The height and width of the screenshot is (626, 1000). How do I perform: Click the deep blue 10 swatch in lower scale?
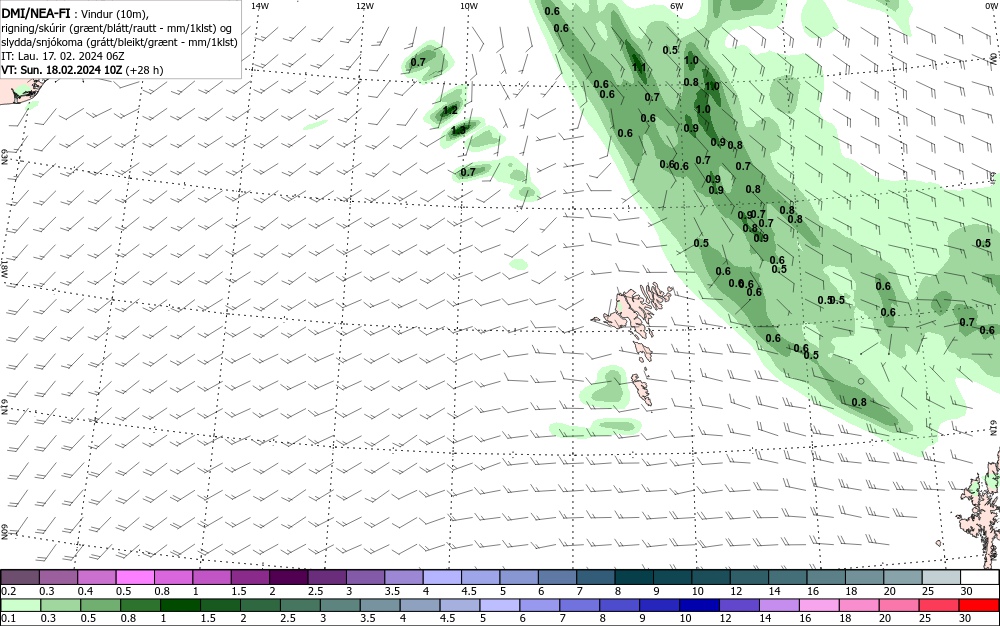(699, 605)
